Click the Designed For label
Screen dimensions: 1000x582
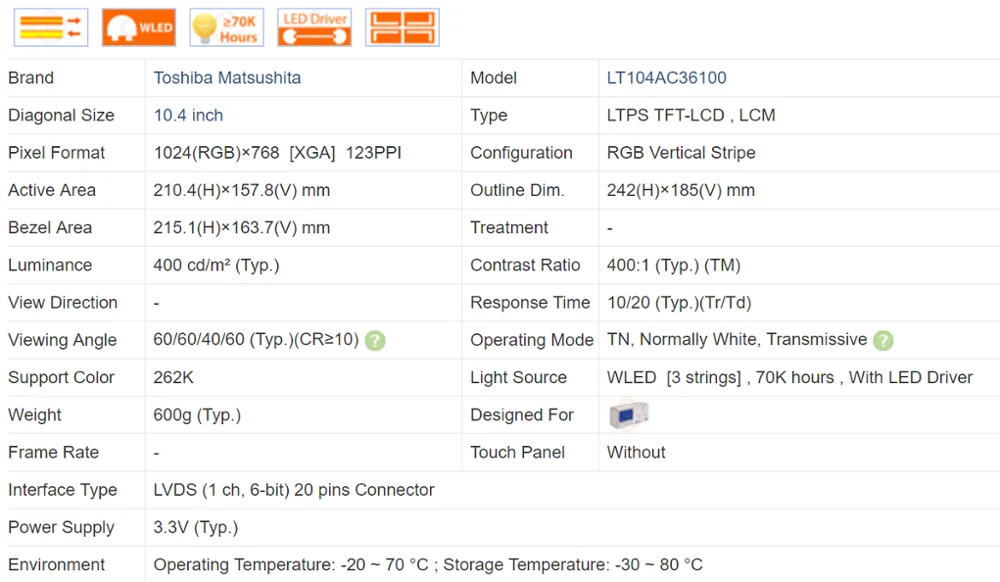[522, 415]
